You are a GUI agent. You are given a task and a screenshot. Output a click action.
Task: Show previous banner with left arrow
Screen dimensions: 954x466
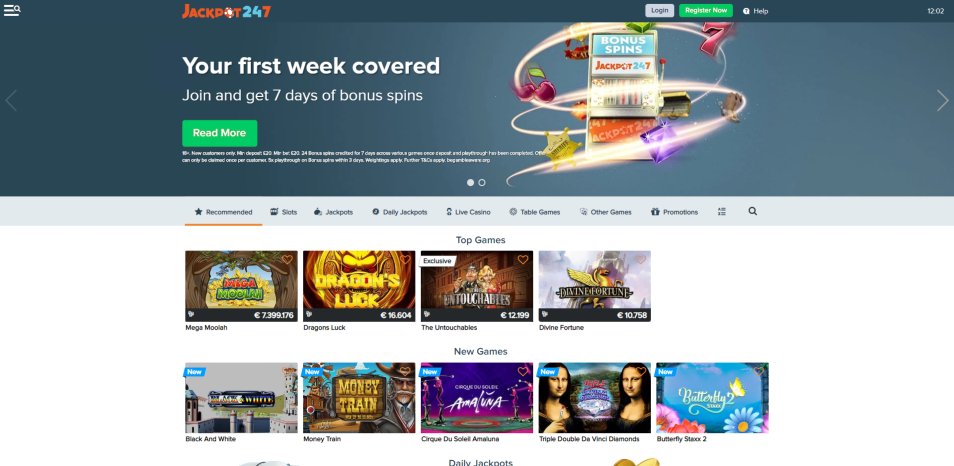coord(11,100)
